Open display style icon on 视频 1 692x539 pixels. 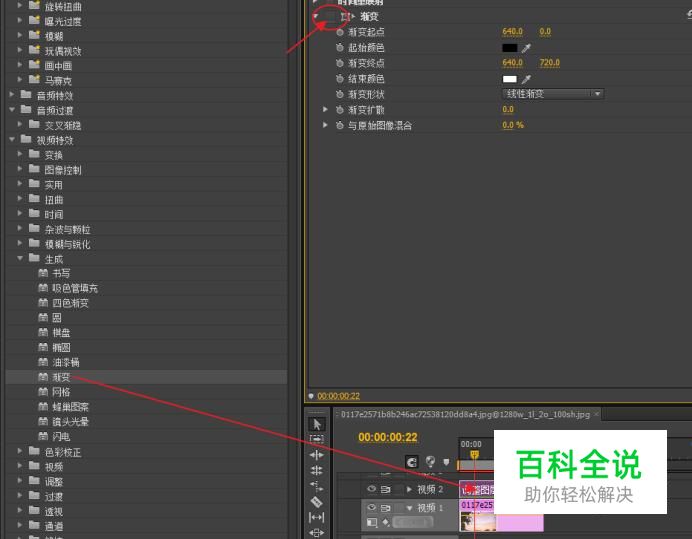pos(372,523)
